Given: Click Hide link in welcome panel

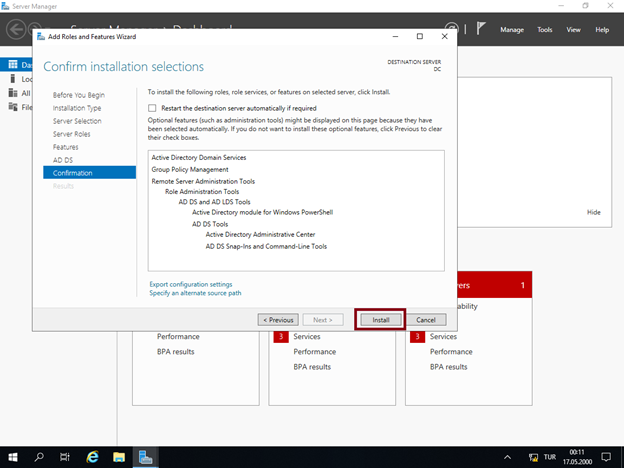Looking at the screenshot, I should point(593,212).
